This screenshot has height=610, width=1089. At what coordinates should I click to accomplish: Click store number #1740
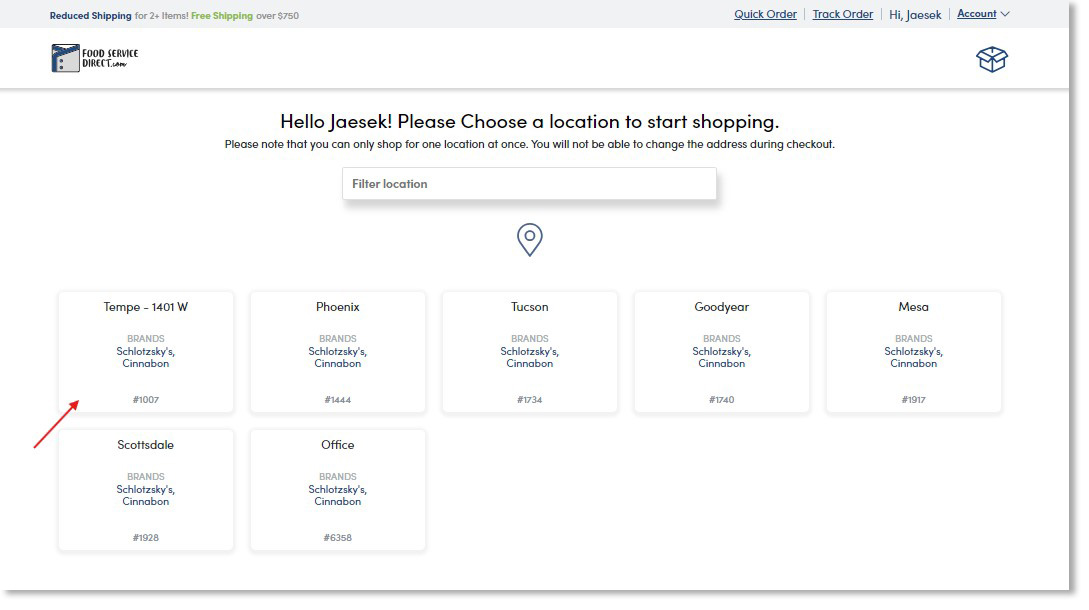point(722,399)
